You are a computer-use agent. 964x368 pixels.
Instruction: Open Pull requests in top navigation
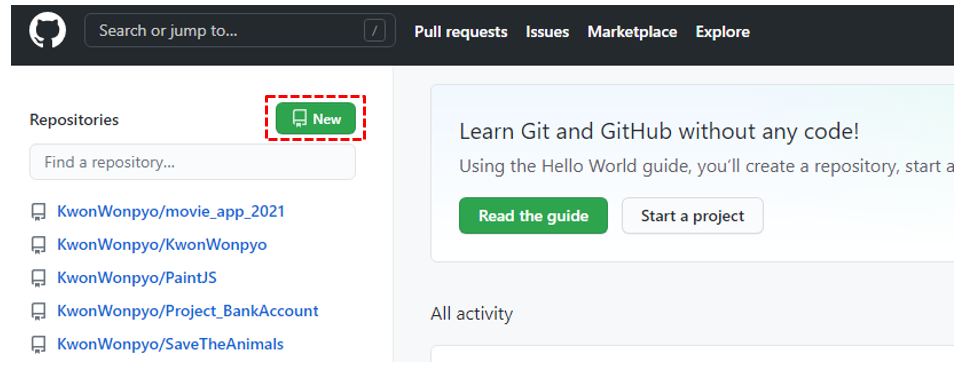[x=460, y=32]
